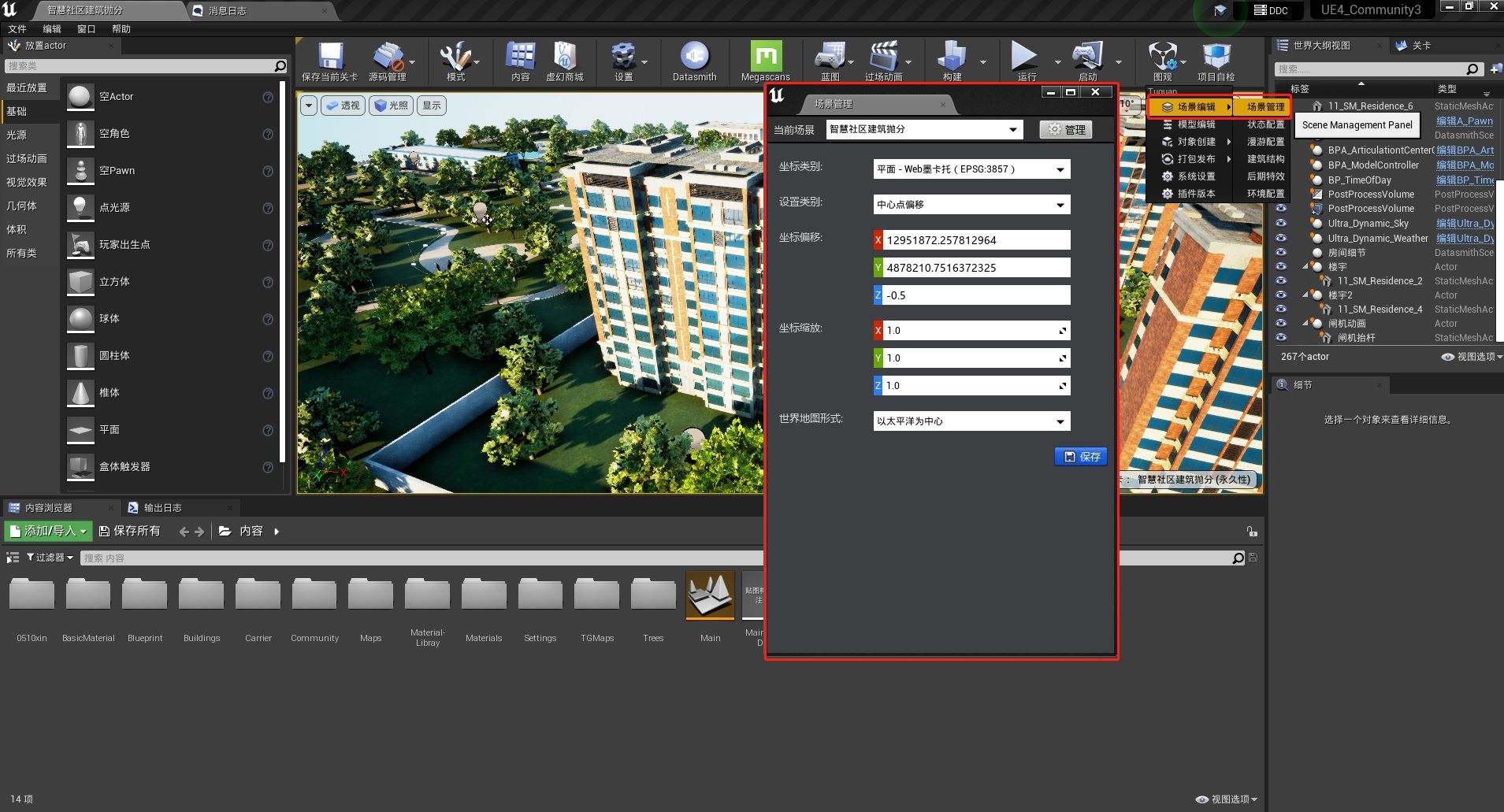Open the Buildings folder in content browser

(x=202, y=595)
